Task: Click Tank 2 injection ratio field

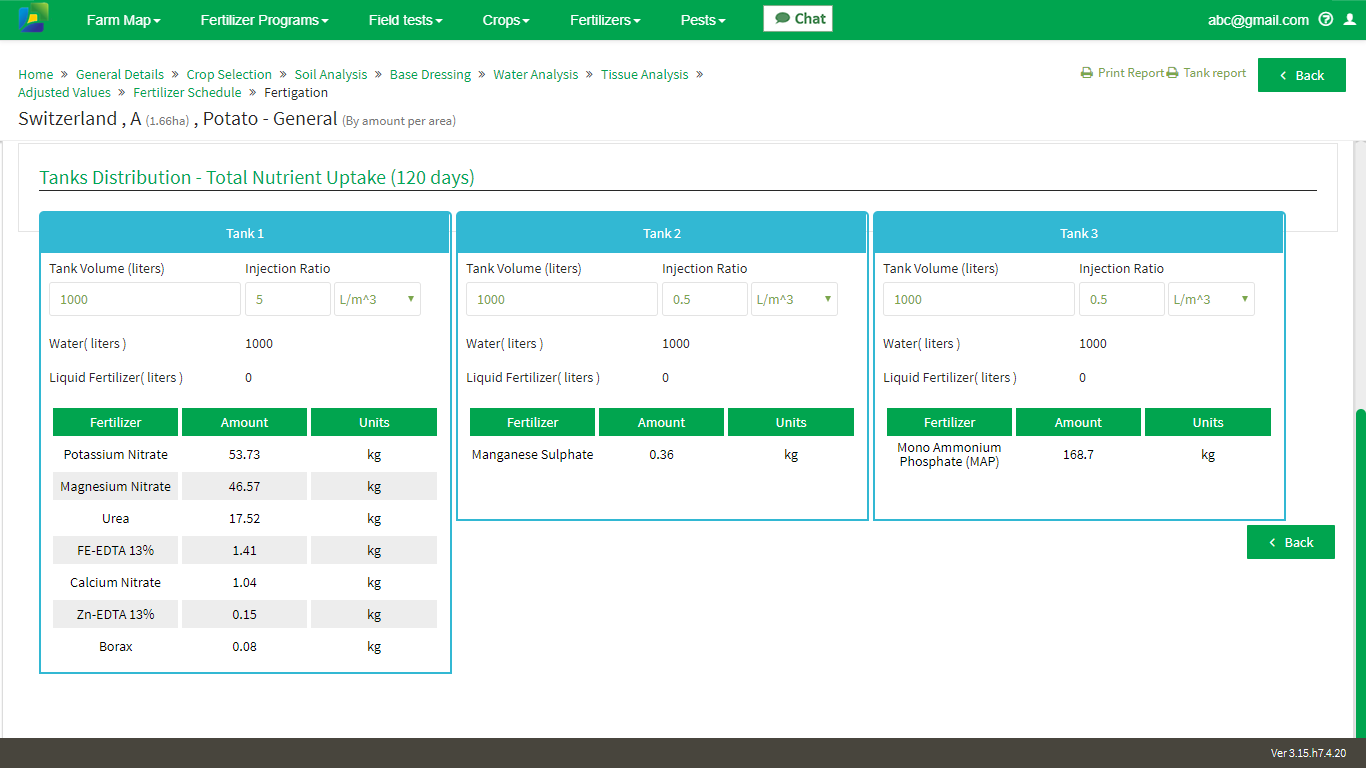Action: click(x=705, y=299)
